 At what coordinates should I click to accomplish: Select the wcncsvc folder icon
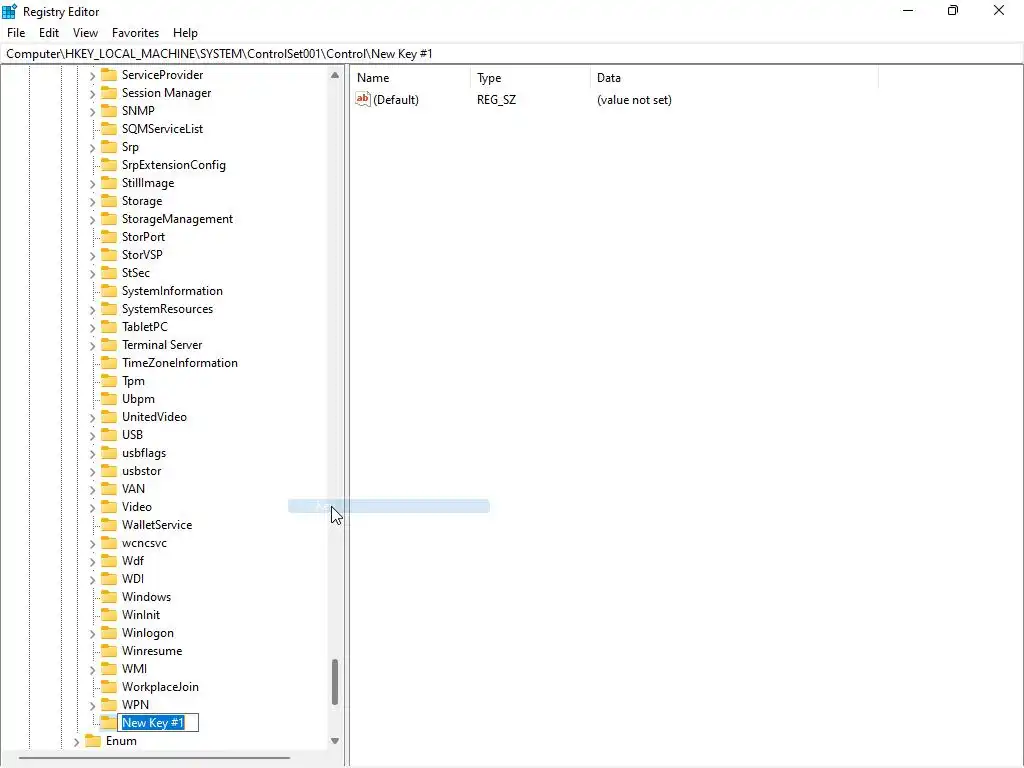coord(108,543)
